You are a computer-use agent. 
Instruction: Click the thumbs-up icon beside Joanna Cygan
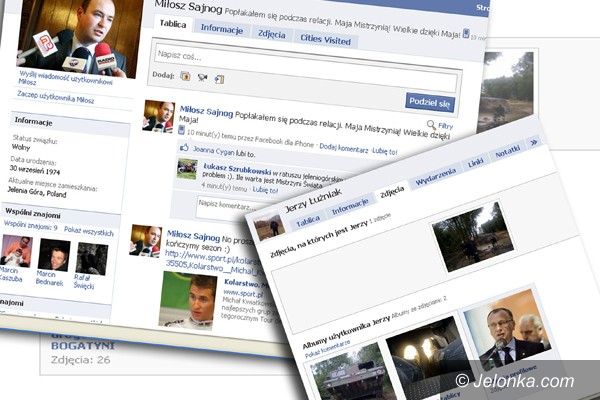[184, 147]
